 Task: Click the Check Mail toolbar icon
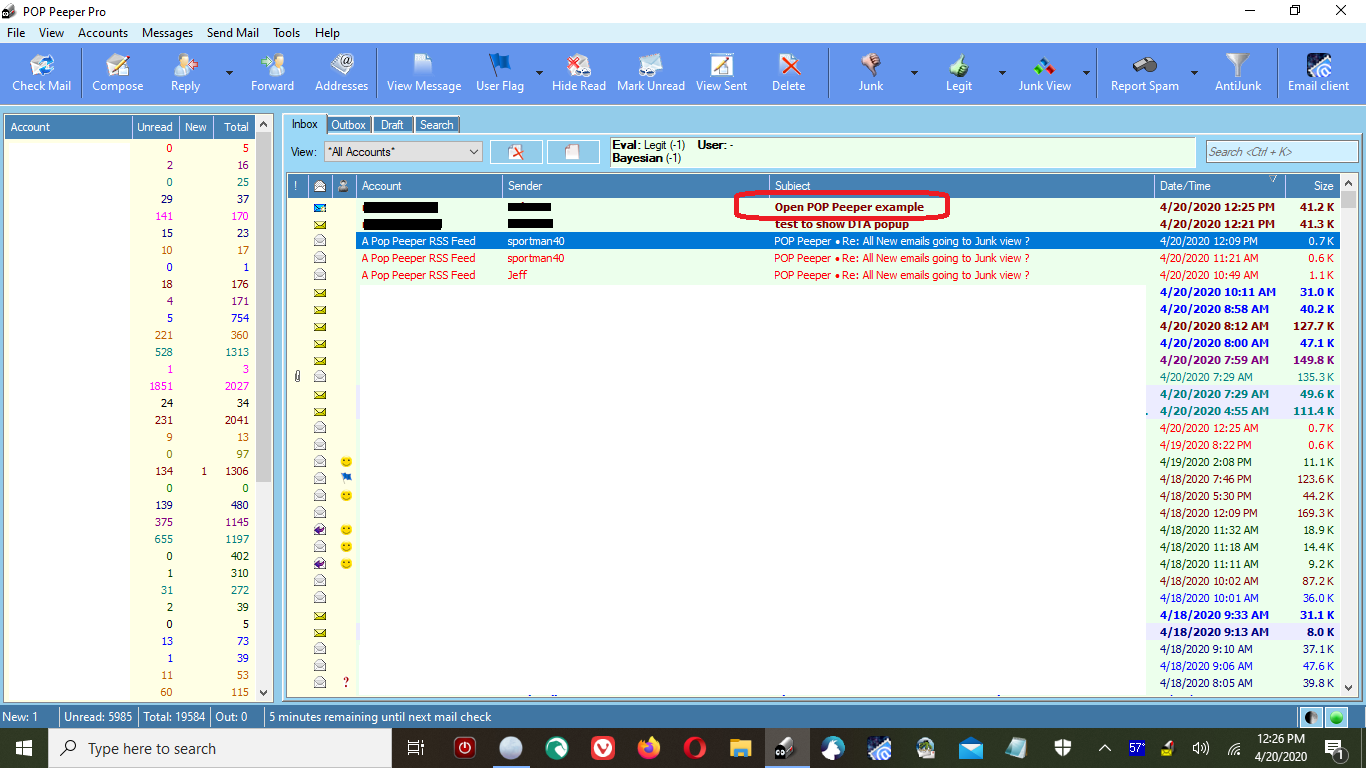[42, 73]
